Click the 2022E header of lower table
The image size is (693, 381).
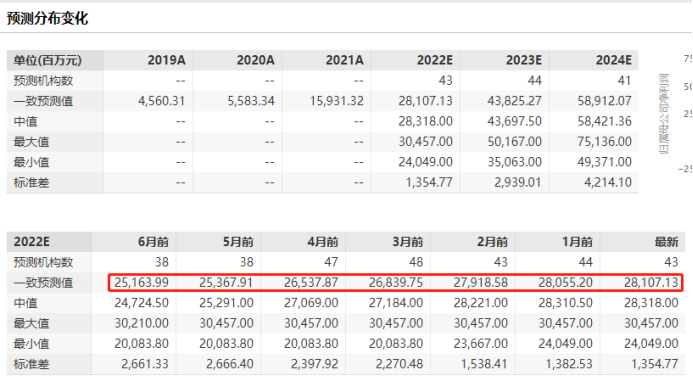coord(31,242)
